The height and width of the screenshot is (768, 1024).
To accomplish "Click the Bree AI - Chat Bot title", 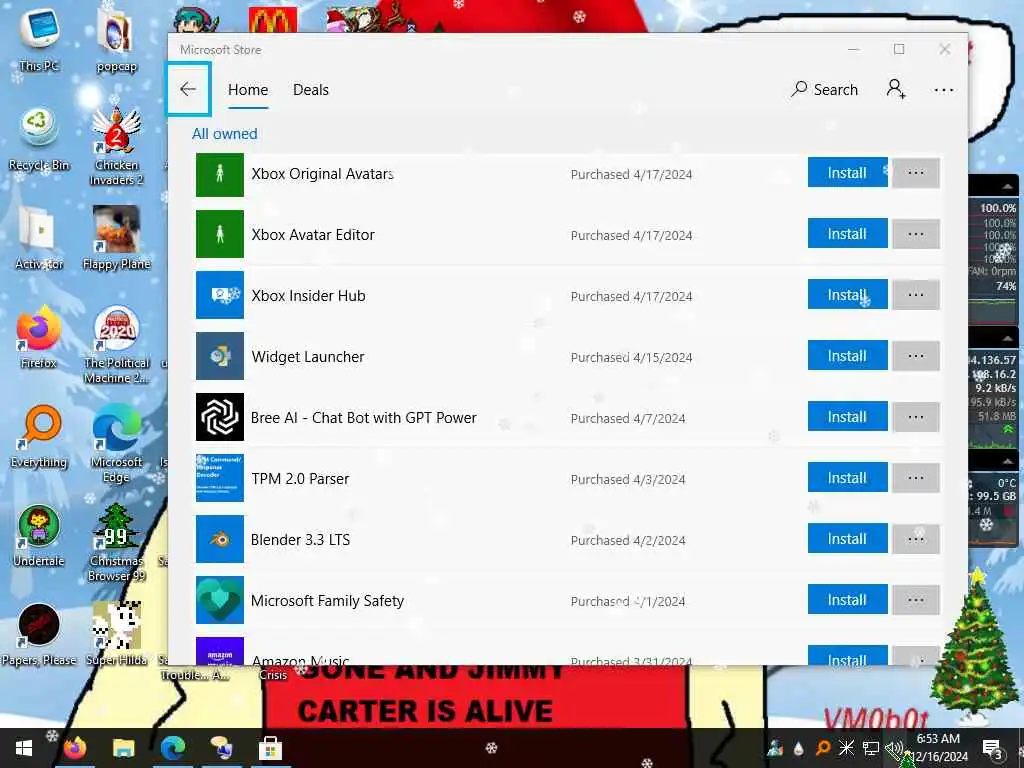I will point(364,418).
